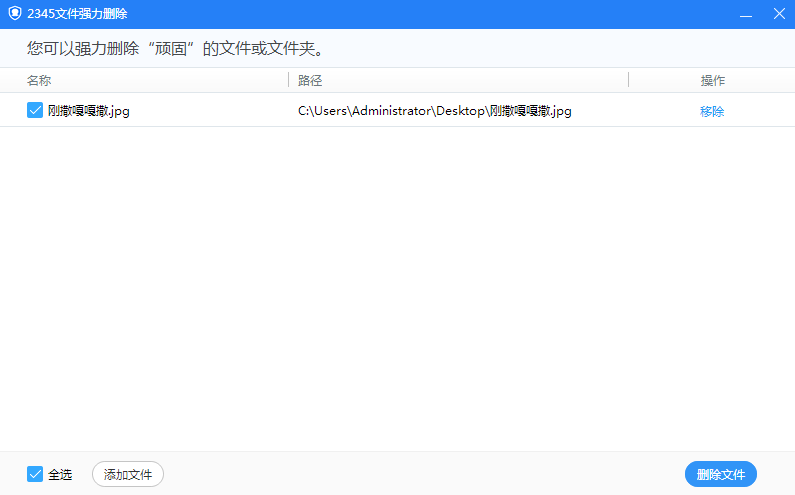
Task: Click the C:\Users\Administrator\Desktop file path
Action: coord(434,111)
